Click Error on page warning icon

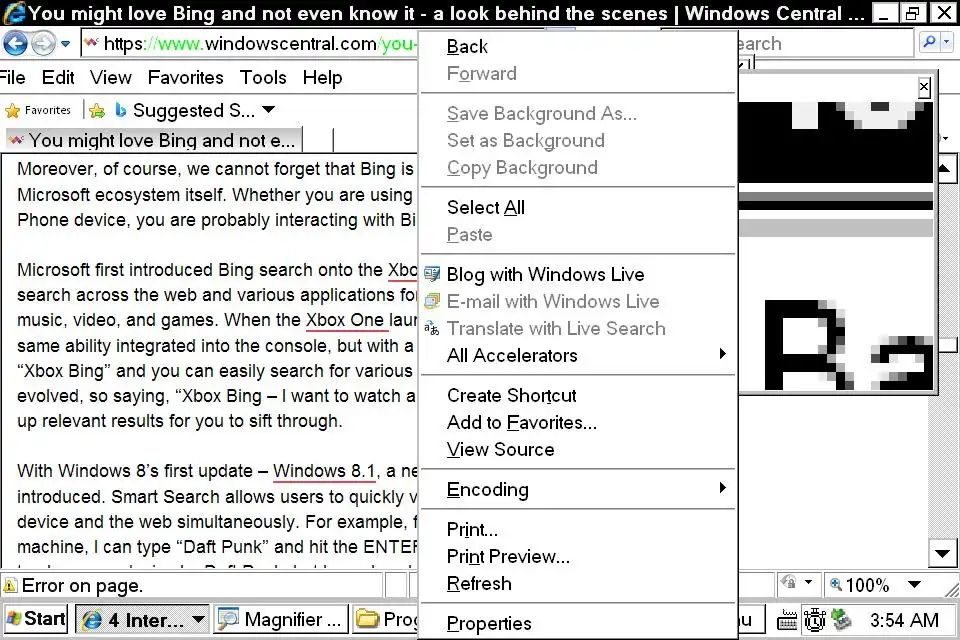[10, 586]
